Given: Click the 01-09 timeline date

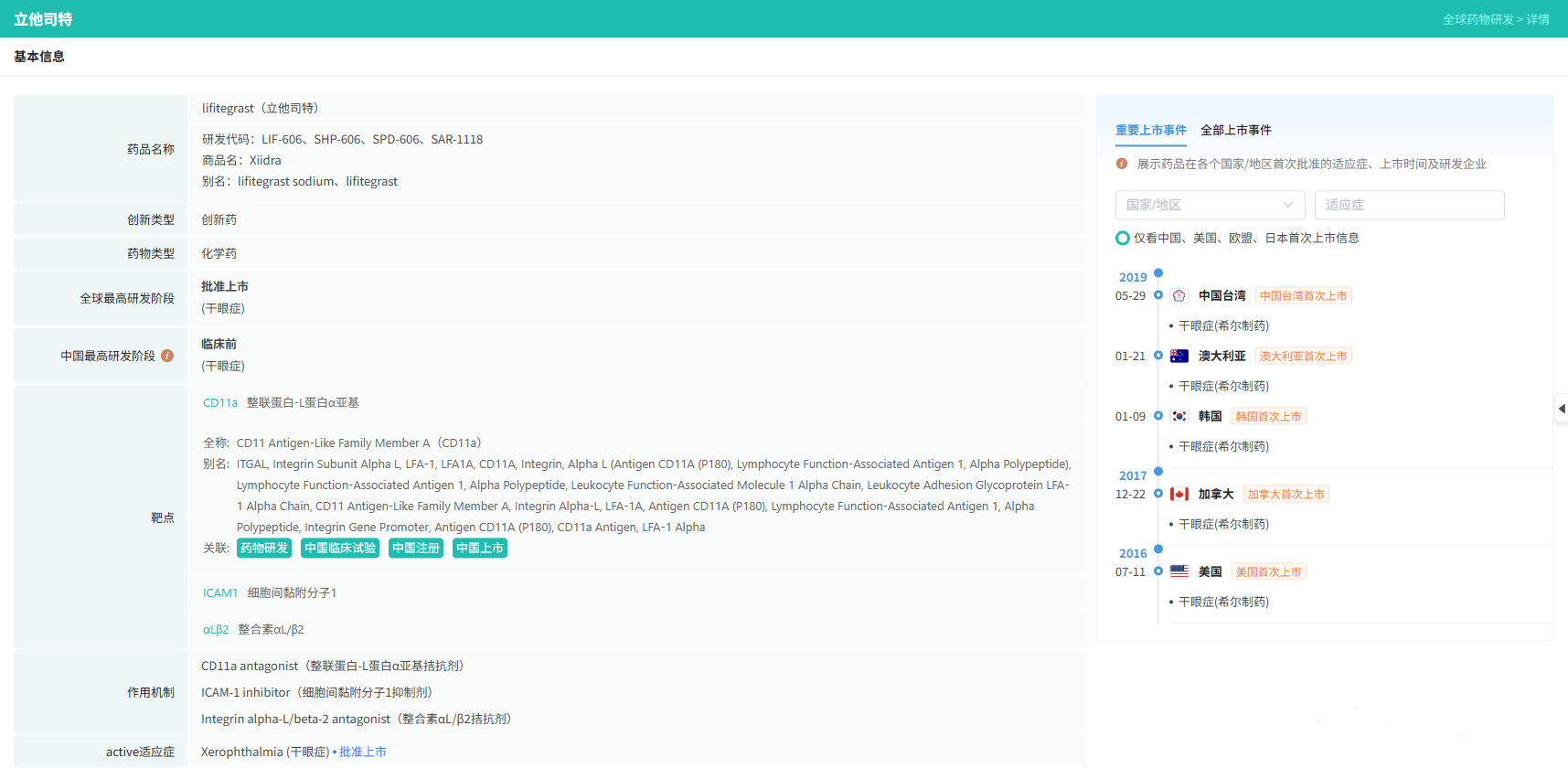Looking at the screenshot, I should [x=1130, y=416].
